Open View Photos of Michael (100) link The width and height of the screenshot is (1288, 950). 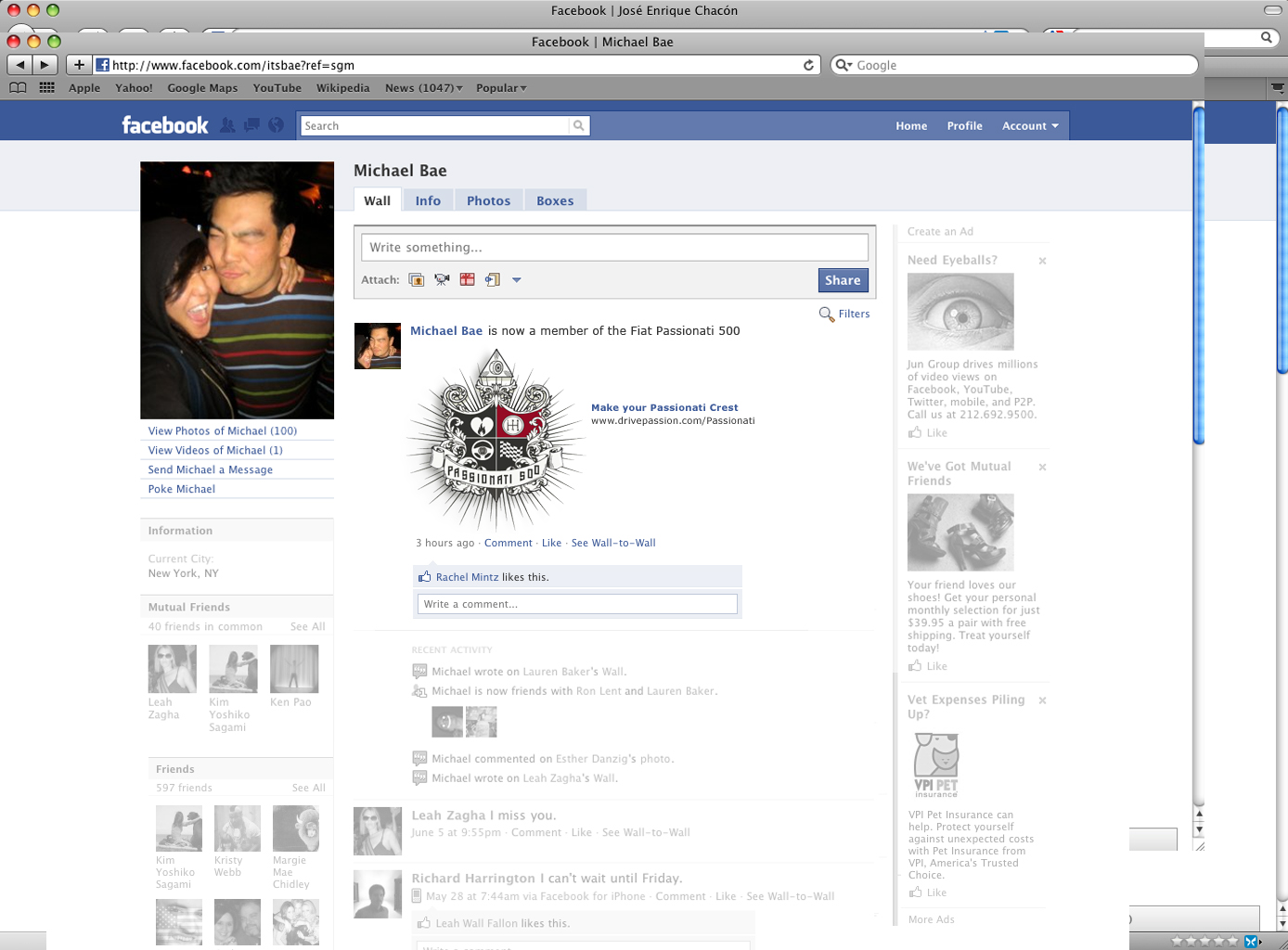223,431
